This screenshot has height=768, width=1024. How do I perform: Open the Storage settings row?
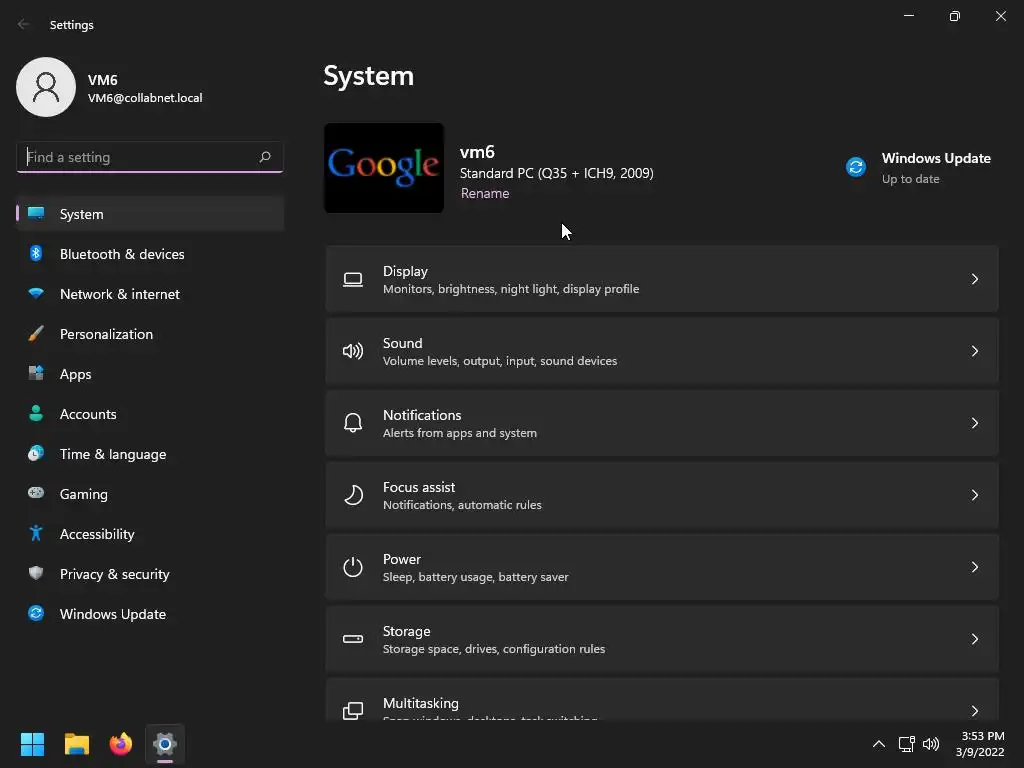click(x=661, y=639)
